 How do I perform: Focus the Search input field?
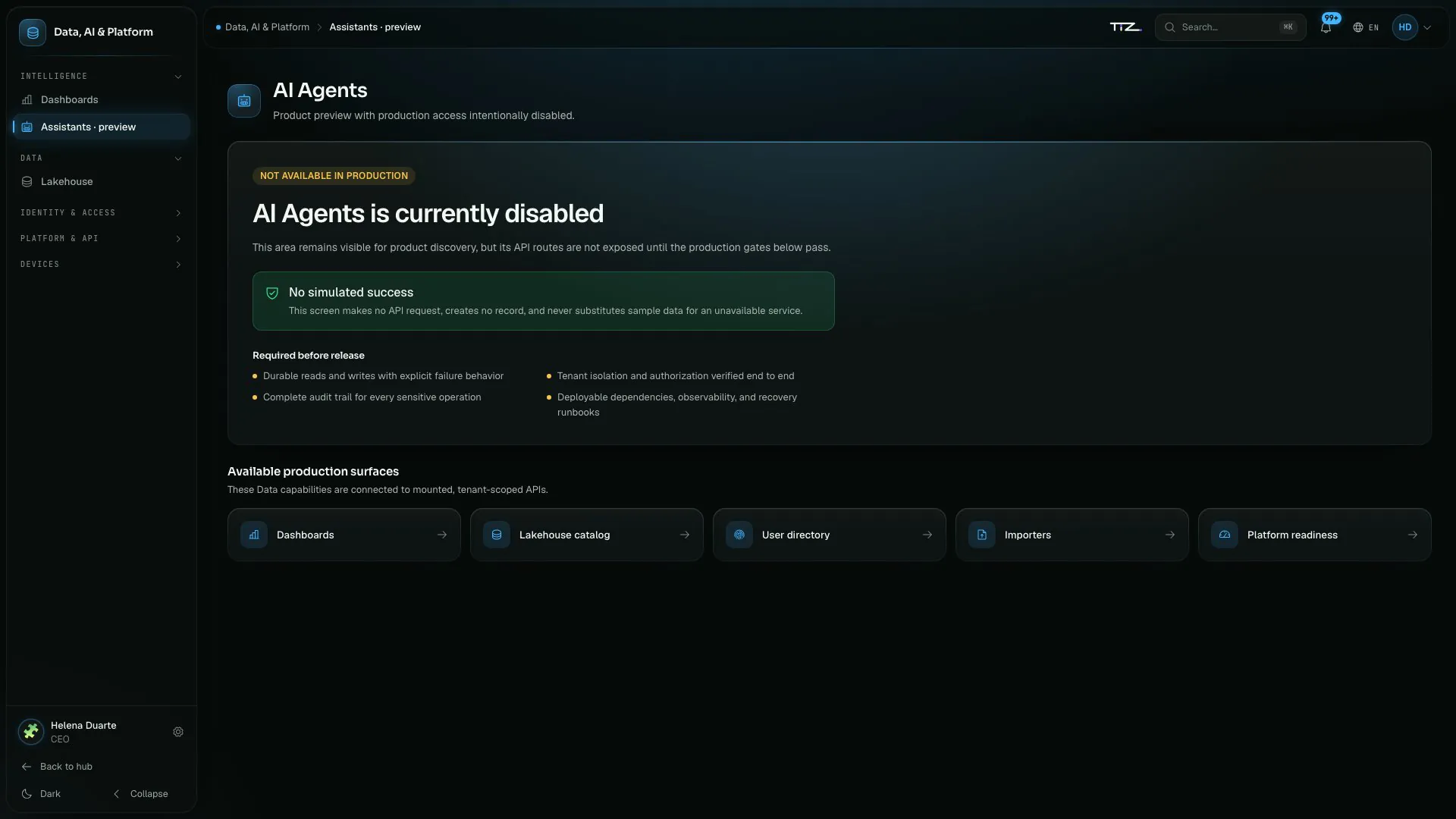[x=1230, y=27]
